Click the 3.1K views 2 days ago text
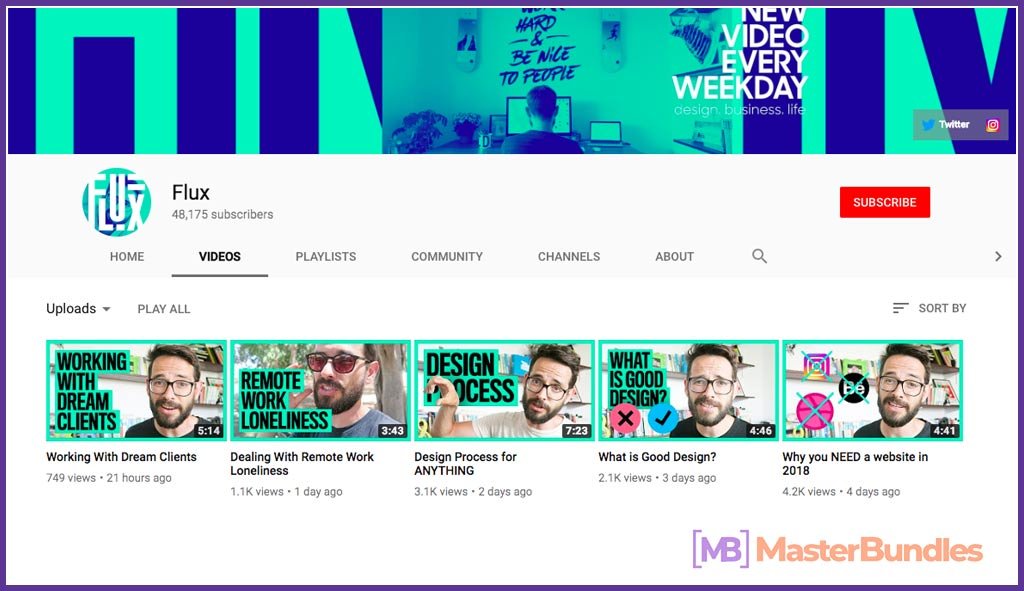Screen dimensions: 1024x591 [473, 492]
